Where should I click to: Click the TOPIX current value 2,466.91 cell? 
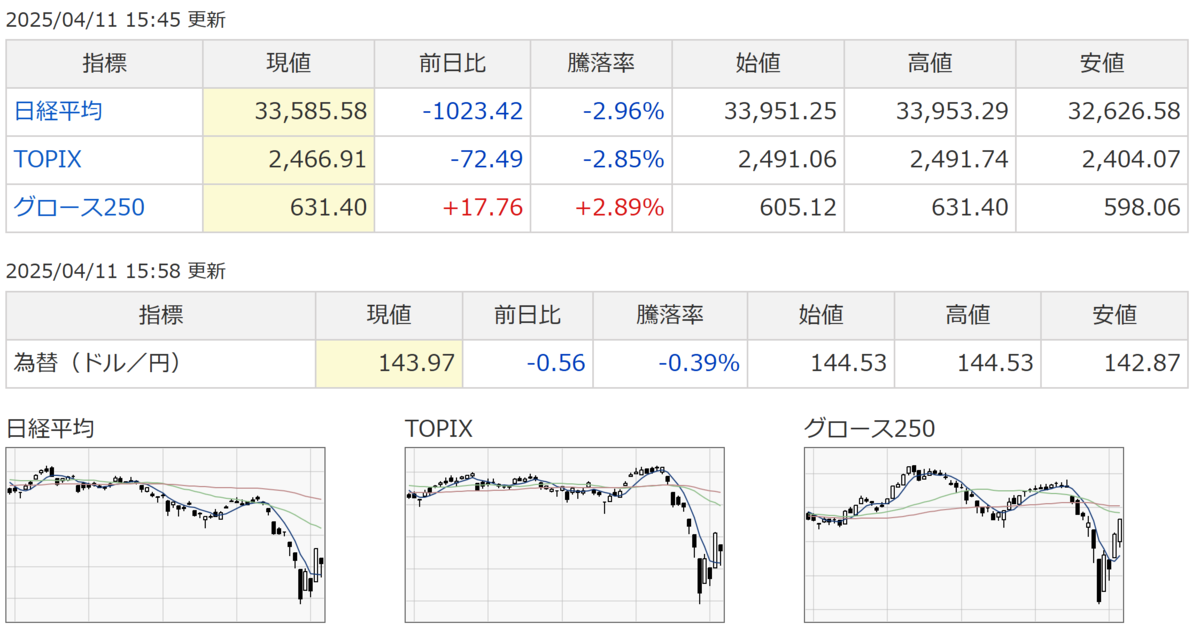click(288, 160)
